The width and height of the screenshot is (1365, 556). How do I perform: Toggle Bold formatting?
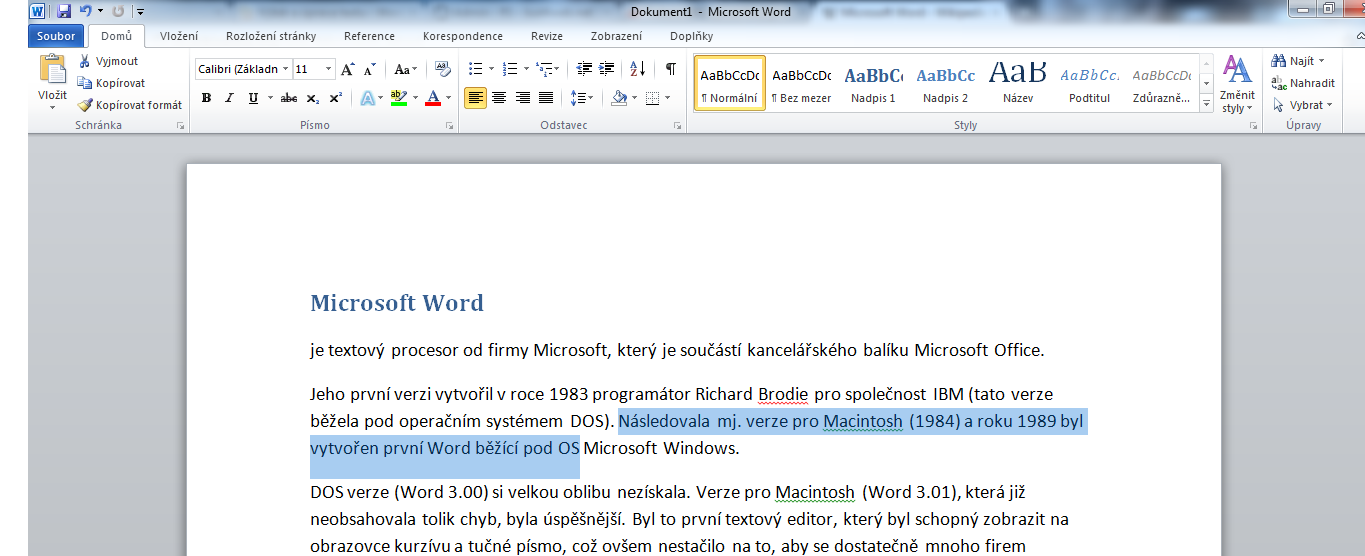click(207, 98)
